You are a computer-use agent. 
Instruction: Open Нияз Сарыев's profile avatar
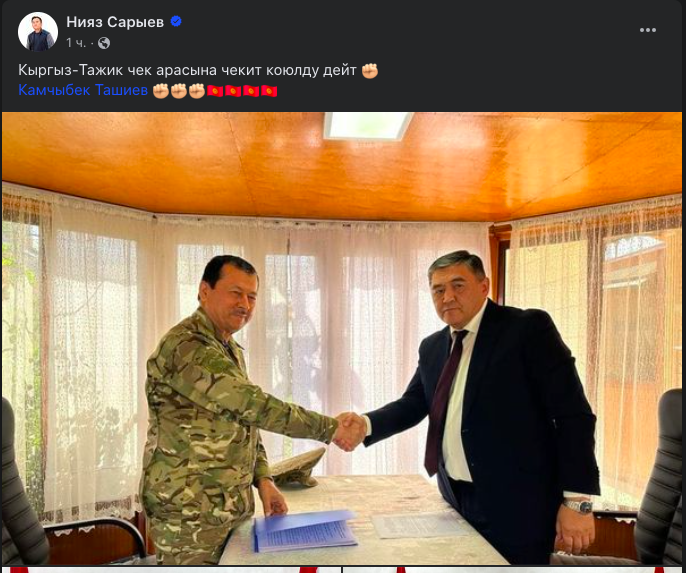coord(38,32)
